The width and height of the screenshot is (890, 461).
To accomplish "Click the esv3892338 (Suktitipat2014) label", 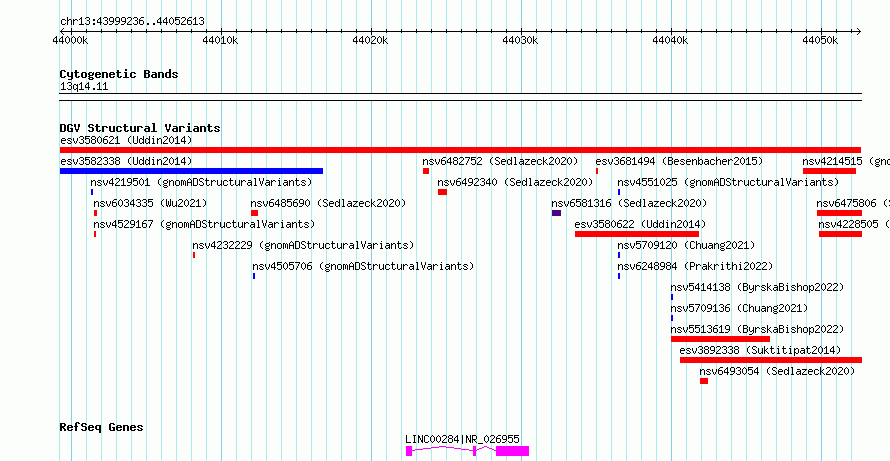I will (760, 350).
